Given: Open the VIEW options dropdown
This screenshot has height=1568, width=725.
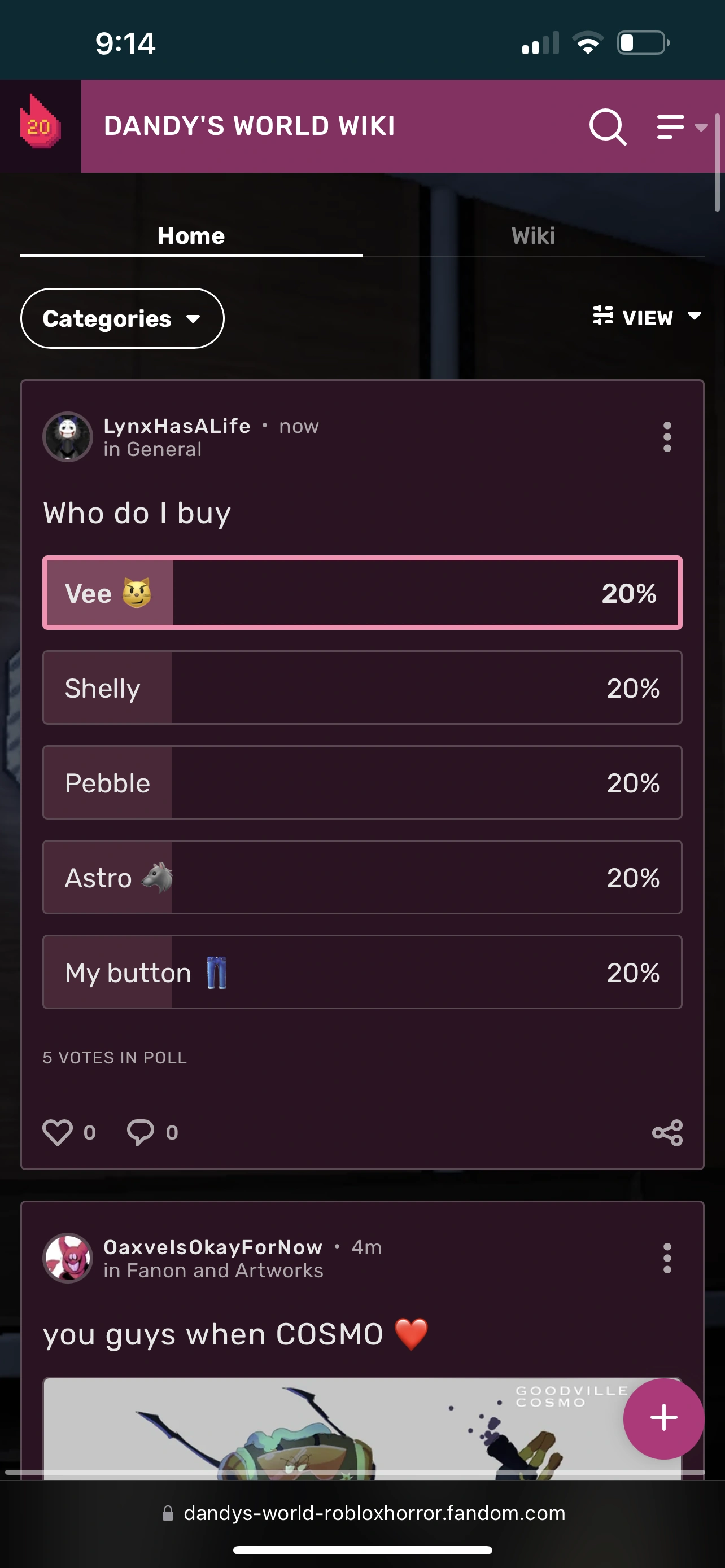Looking at the screenshot, I should coord(647,317).
